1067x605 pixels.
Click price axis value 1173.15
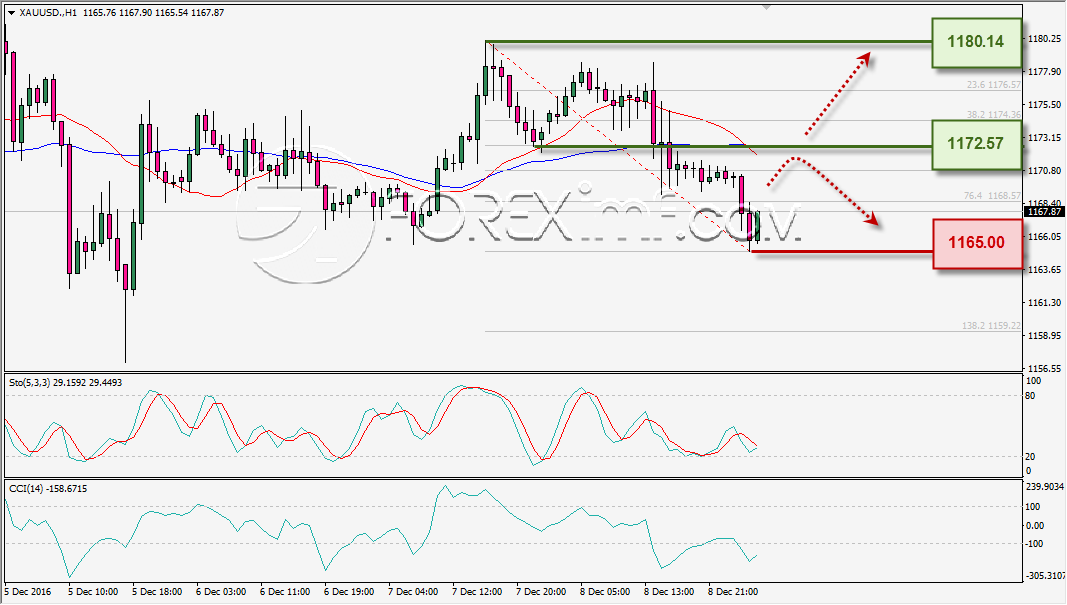[x=1045, y=137]
